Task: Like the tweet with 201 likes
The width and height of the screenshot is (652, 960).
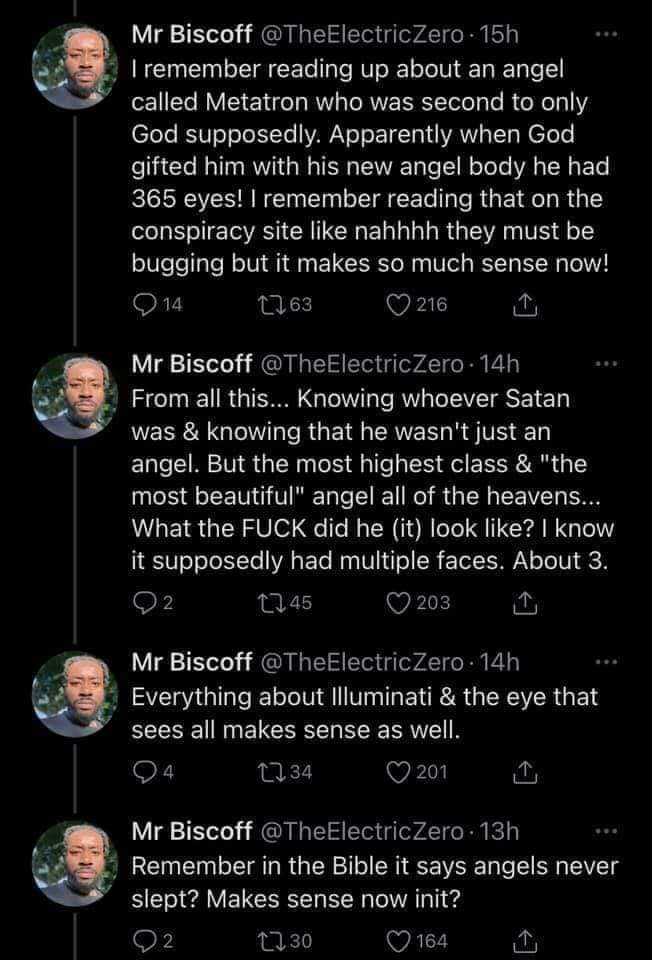Action: (395, 770)
